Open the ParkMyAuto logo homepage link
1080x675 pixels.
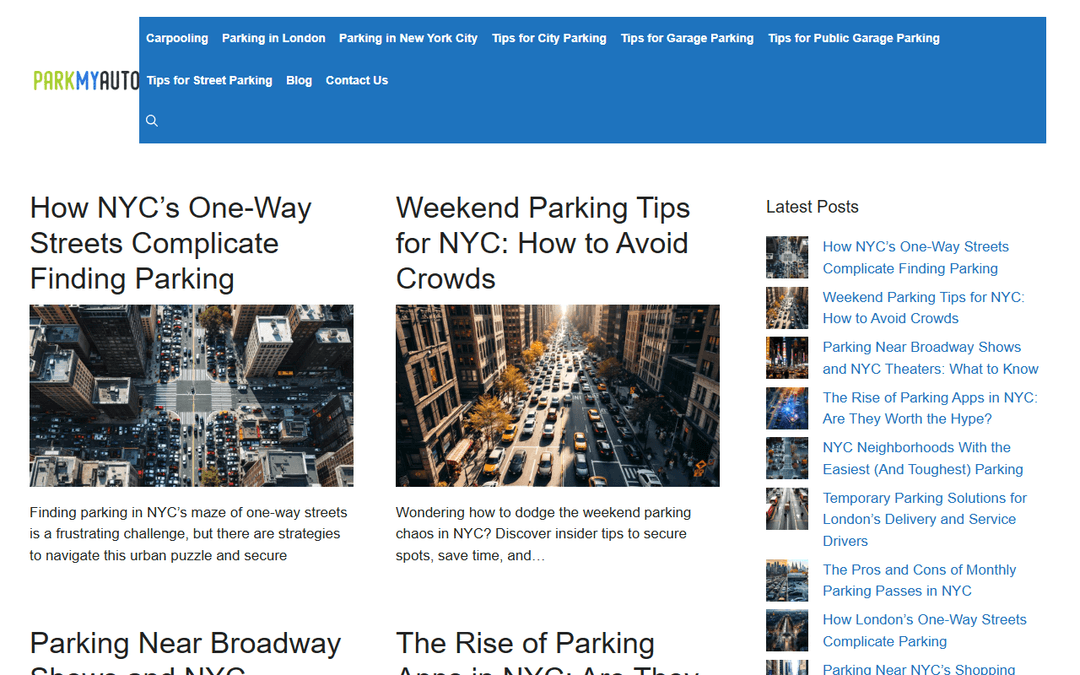[86, 81]
